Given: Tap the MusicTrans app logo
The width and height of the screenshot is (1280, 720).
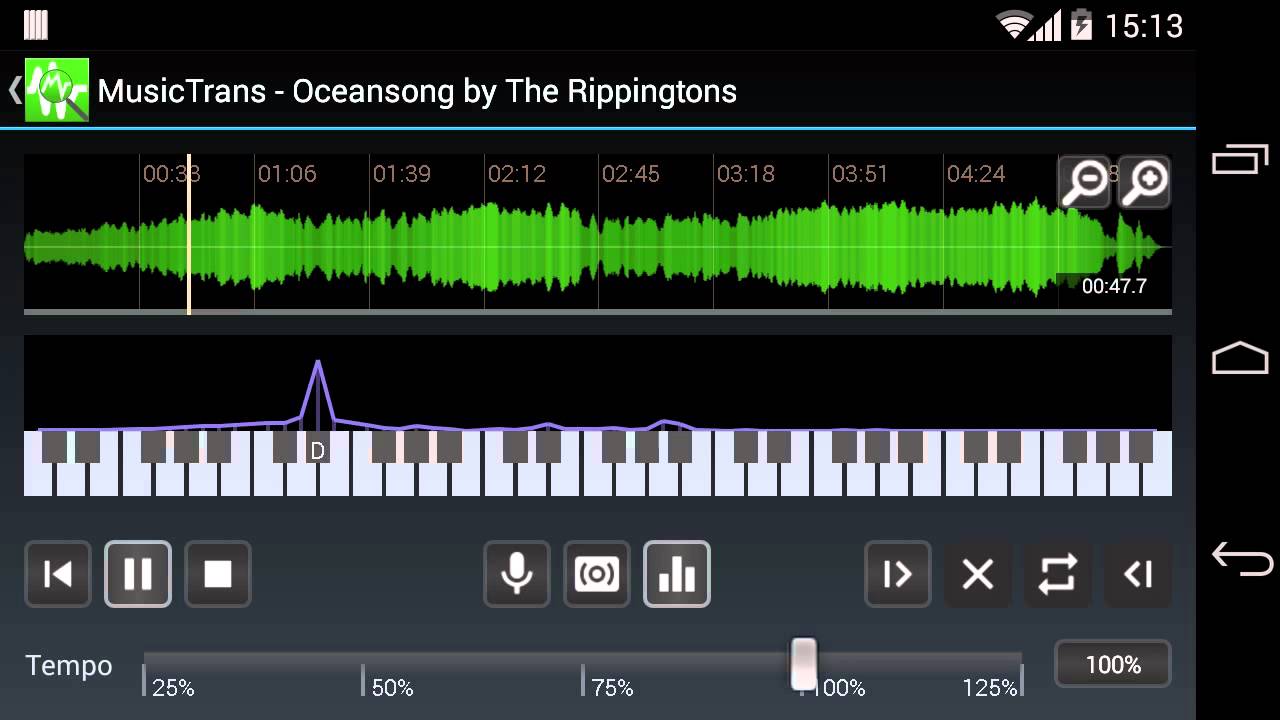Looking at the screenshot, I should (x=57, y=90).
